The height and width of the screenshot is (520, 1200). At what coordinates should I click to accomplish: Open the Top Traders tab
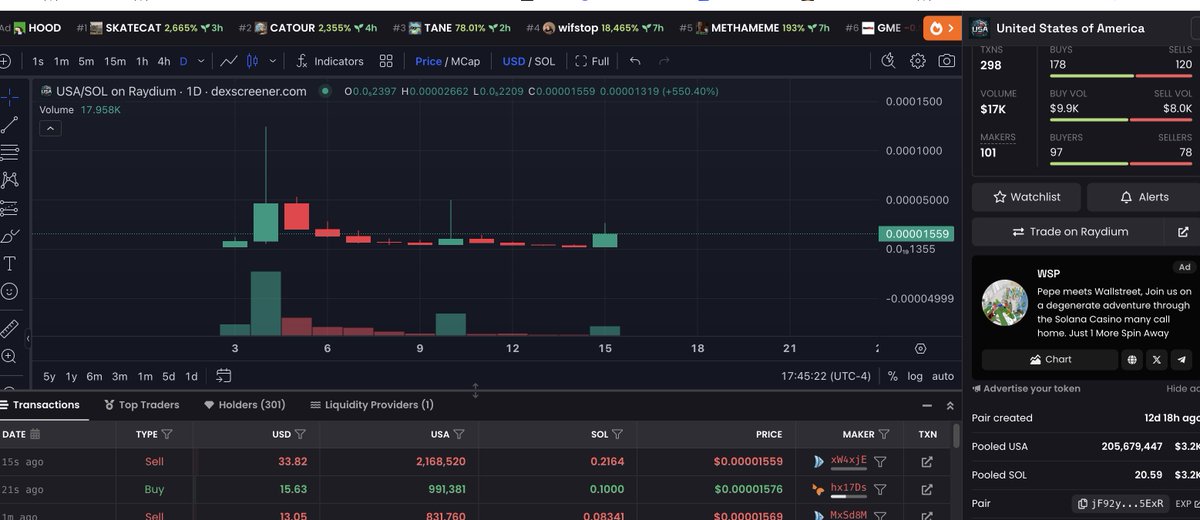click(x=141, y=405)
